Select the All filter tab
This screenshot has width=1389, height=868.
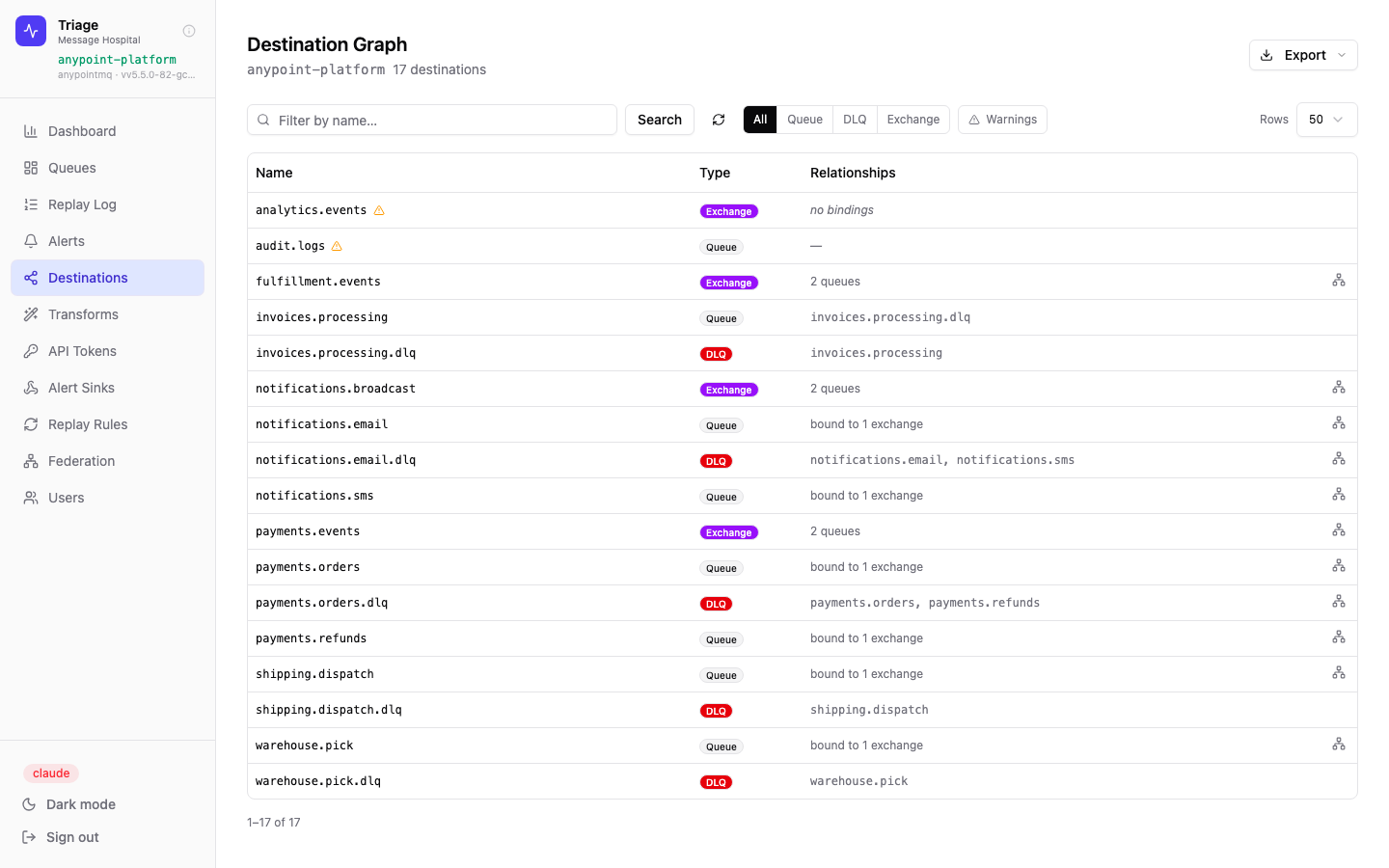point(760,120)
